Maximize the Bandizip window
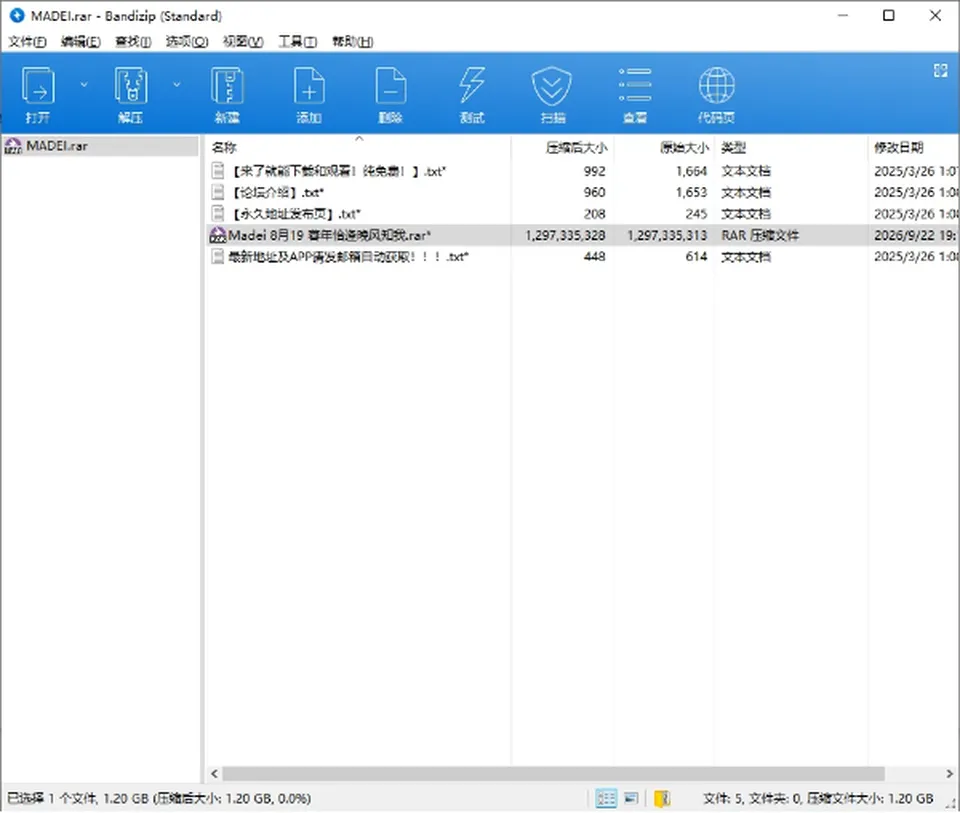960x813 pixels. pos(889,15)
